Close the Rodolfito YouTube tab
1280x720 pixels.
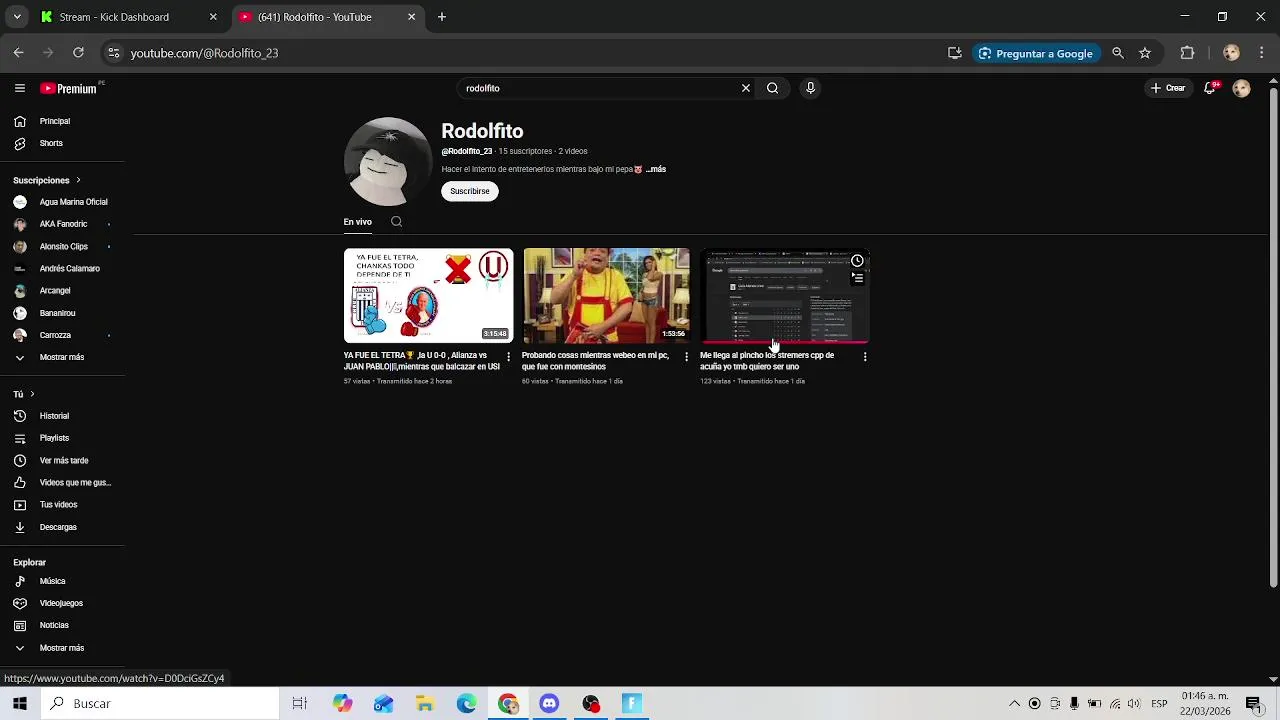(411, 17)
